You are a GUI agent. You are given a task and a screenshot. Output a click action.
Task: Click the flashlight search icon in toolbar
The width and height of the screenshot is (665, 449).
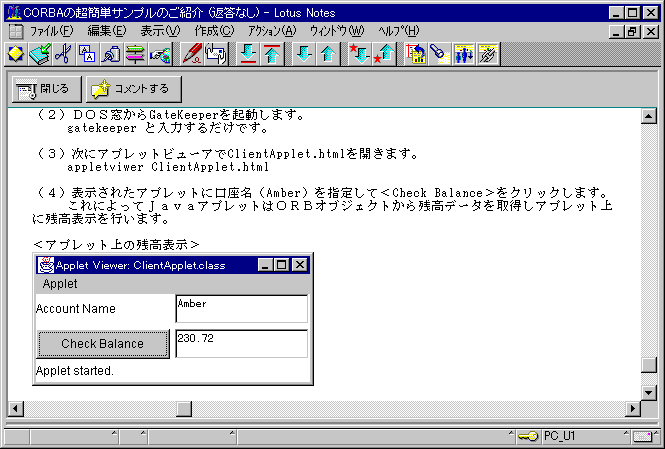tap(439, 53)
